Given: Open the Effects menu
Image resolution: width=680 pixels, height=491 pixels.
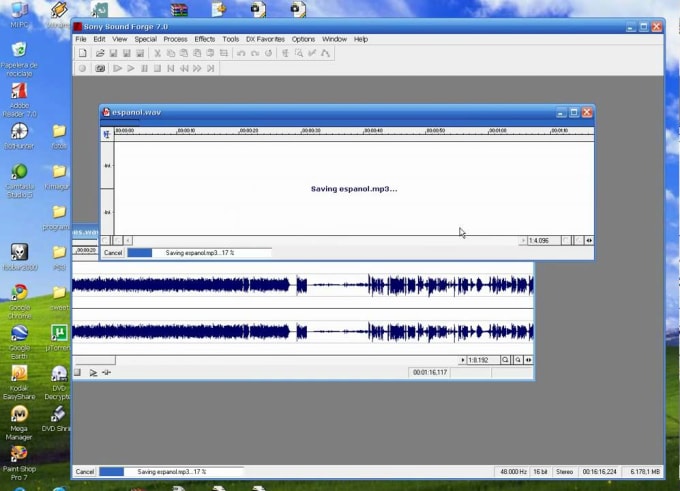Looking at the screenshot, I should click(205, 39).
